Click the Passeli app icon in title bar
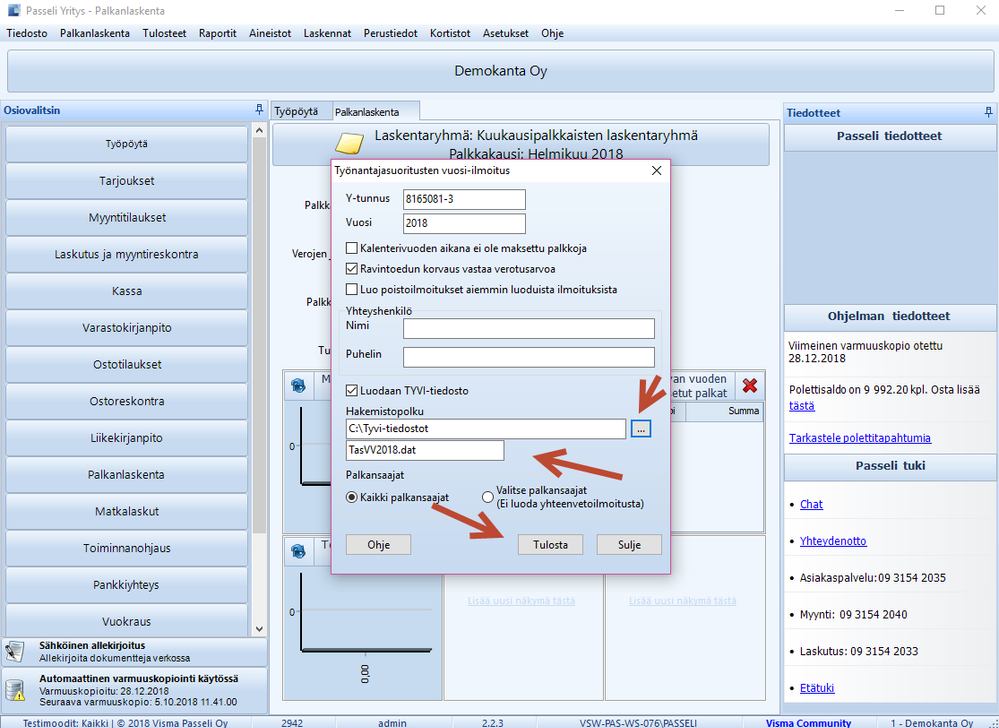The height and width of the screenshot is (728, 999). (x=13, y=10)
